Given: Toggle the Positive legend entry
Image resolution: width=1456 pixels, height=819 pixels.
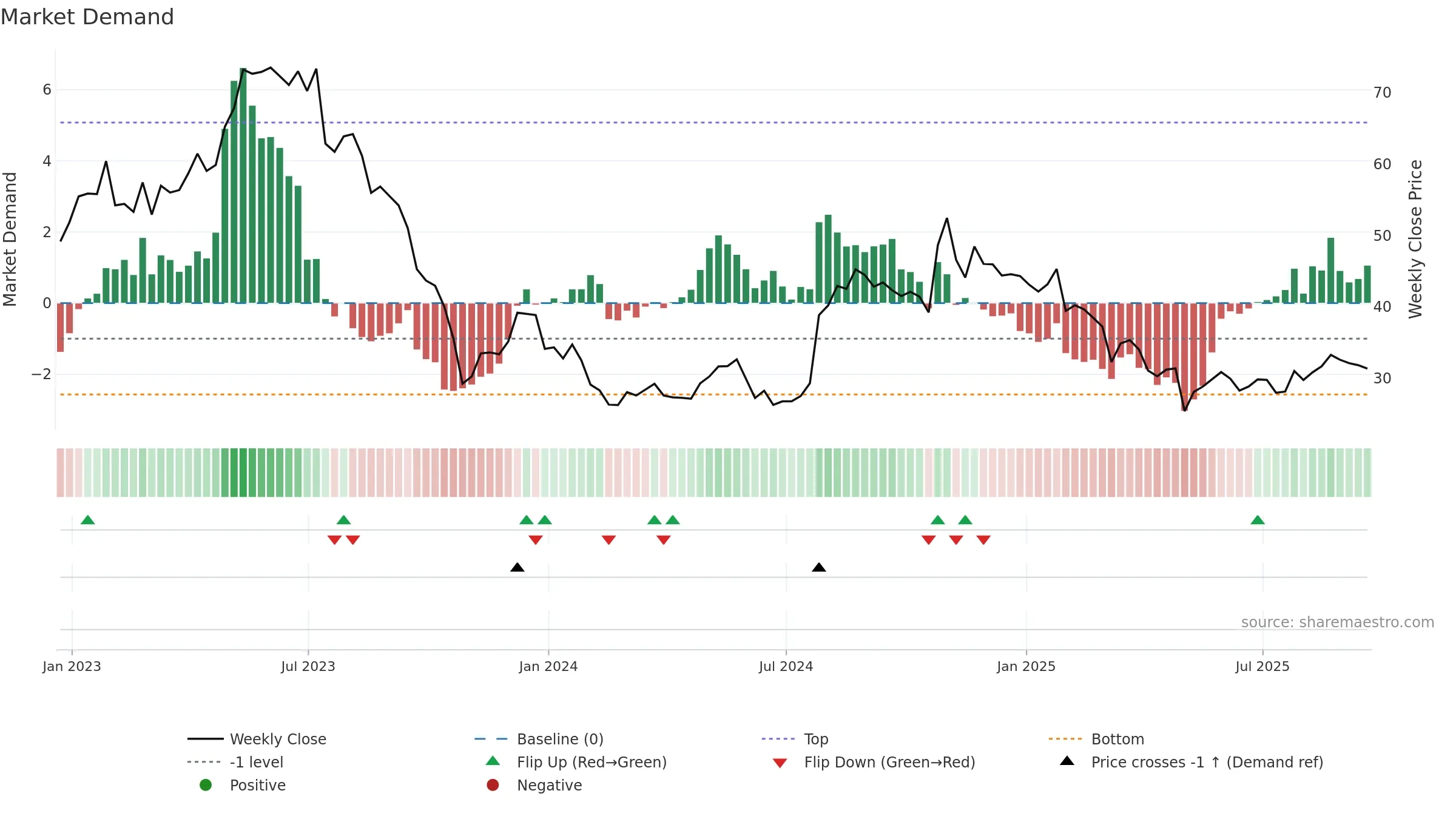Looking at the screenshot, I should click(242, 785).
